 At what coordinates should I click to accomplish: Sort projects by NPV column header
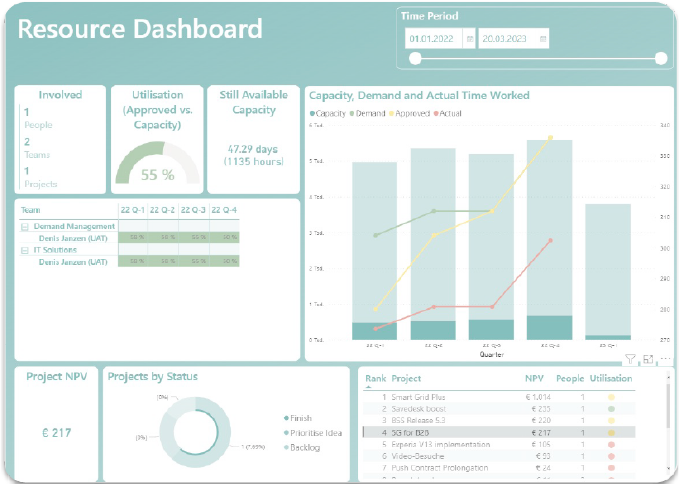535,379
